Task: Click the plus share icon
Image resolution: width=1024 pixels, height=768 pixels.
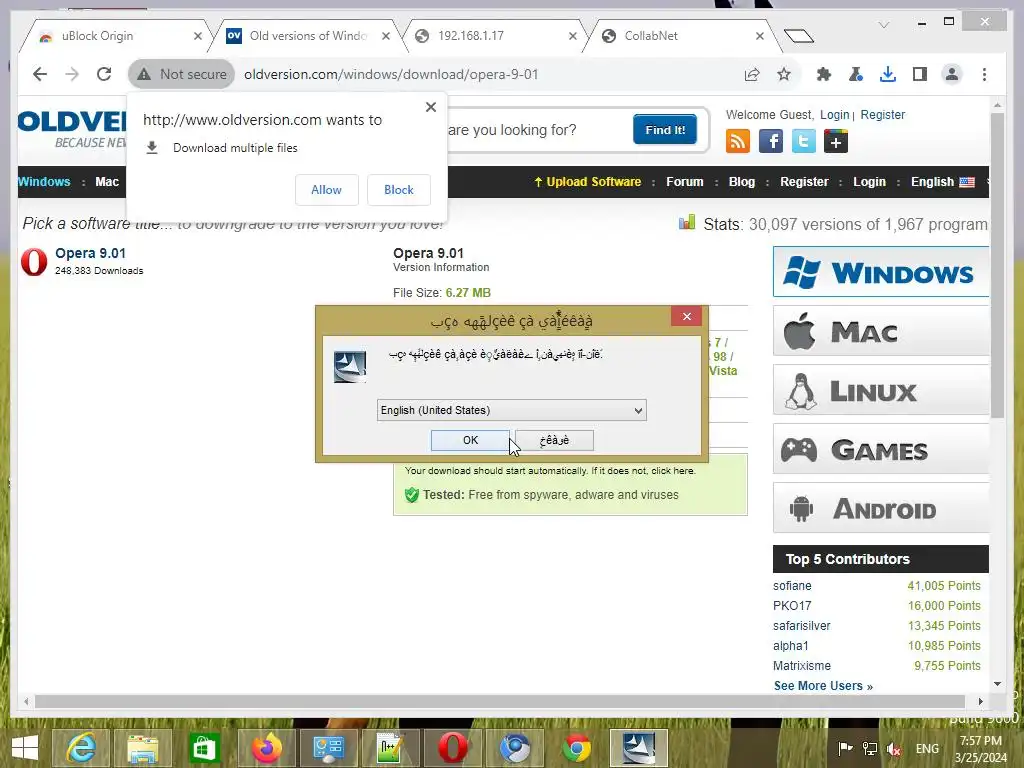Action: click(x=836, y=141)
